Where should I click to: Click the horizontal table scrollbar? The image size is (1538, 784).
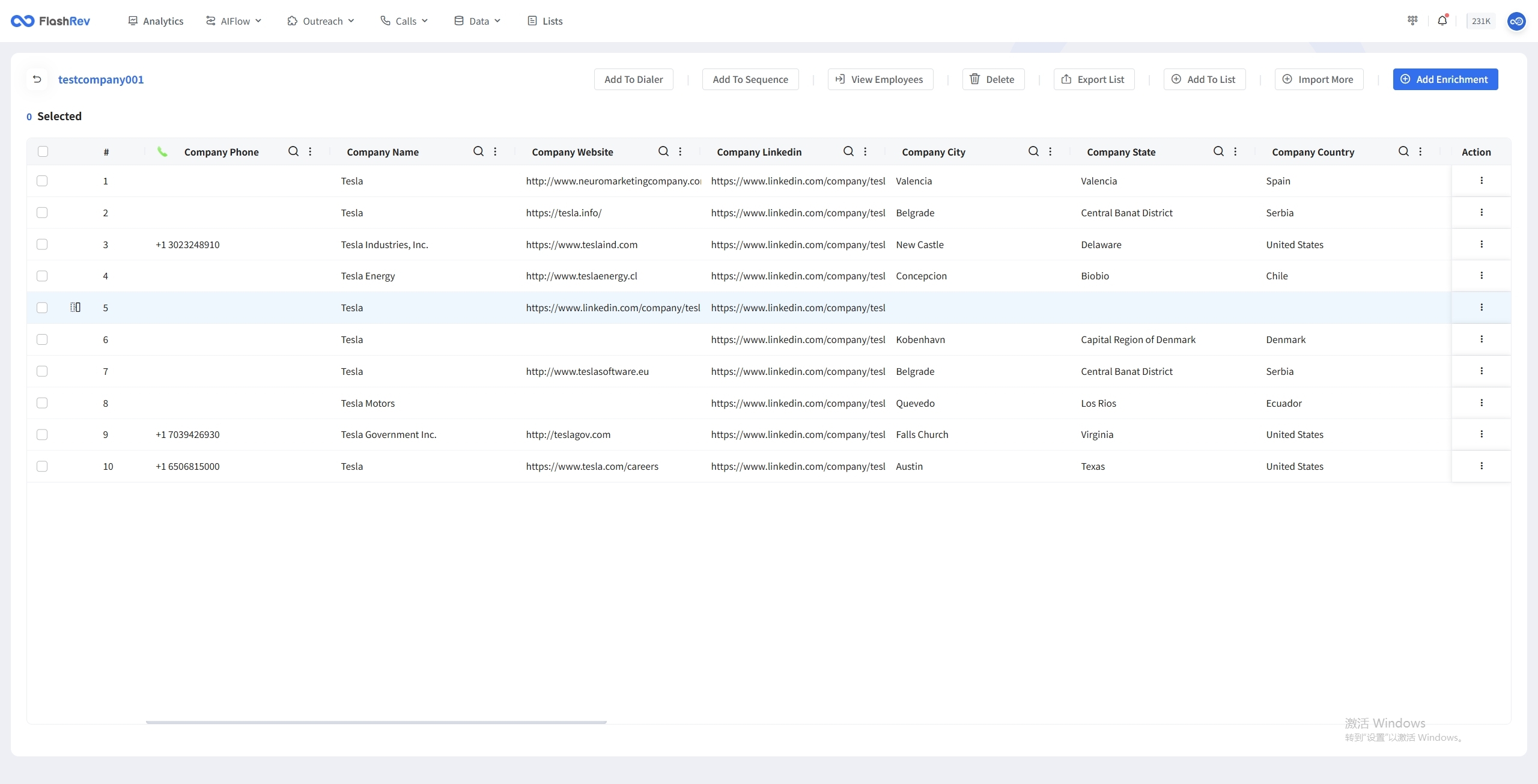tap(376, 722)
